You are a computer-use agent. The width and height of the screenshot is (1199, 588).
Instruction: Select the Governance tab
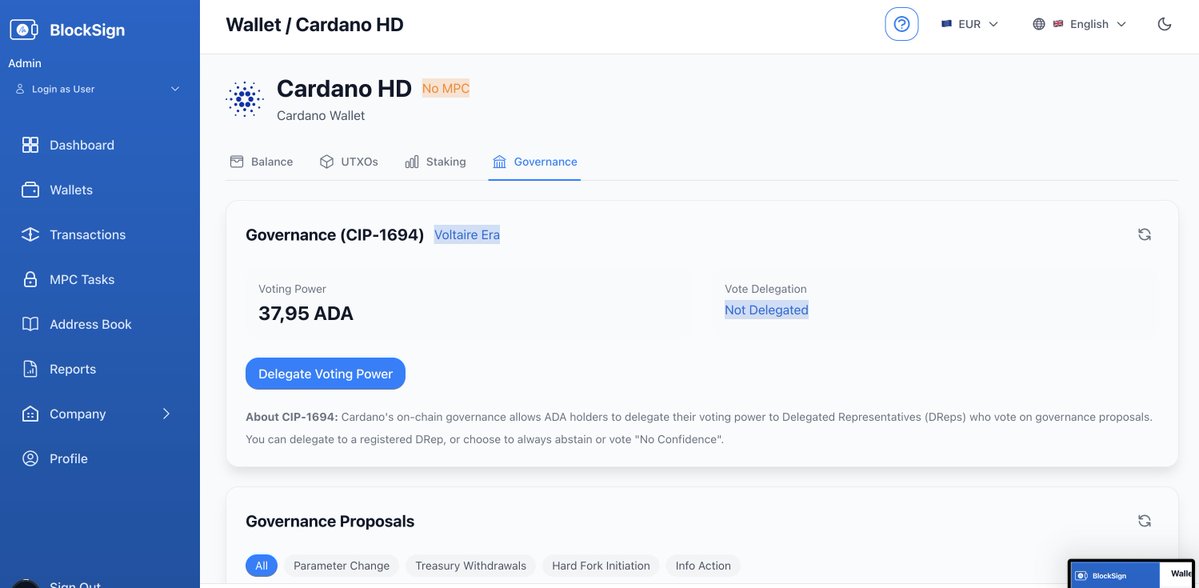535,162
